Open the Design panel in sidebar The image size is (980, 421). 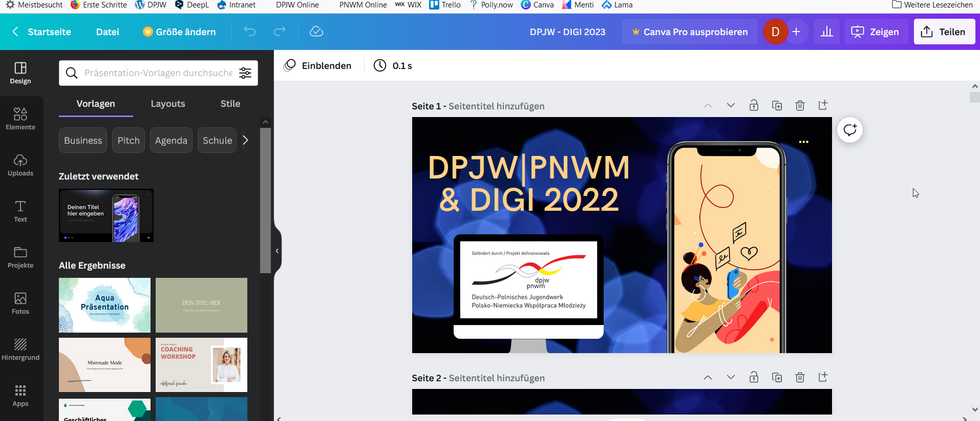(21, 73)
